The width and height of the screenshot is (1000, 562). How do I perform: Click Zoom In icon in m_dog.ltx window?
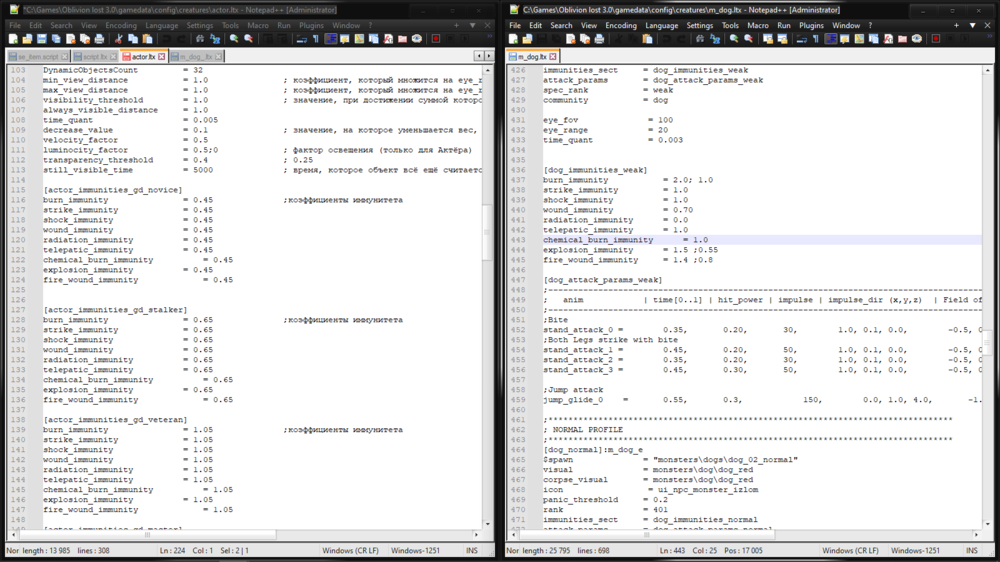733,39
